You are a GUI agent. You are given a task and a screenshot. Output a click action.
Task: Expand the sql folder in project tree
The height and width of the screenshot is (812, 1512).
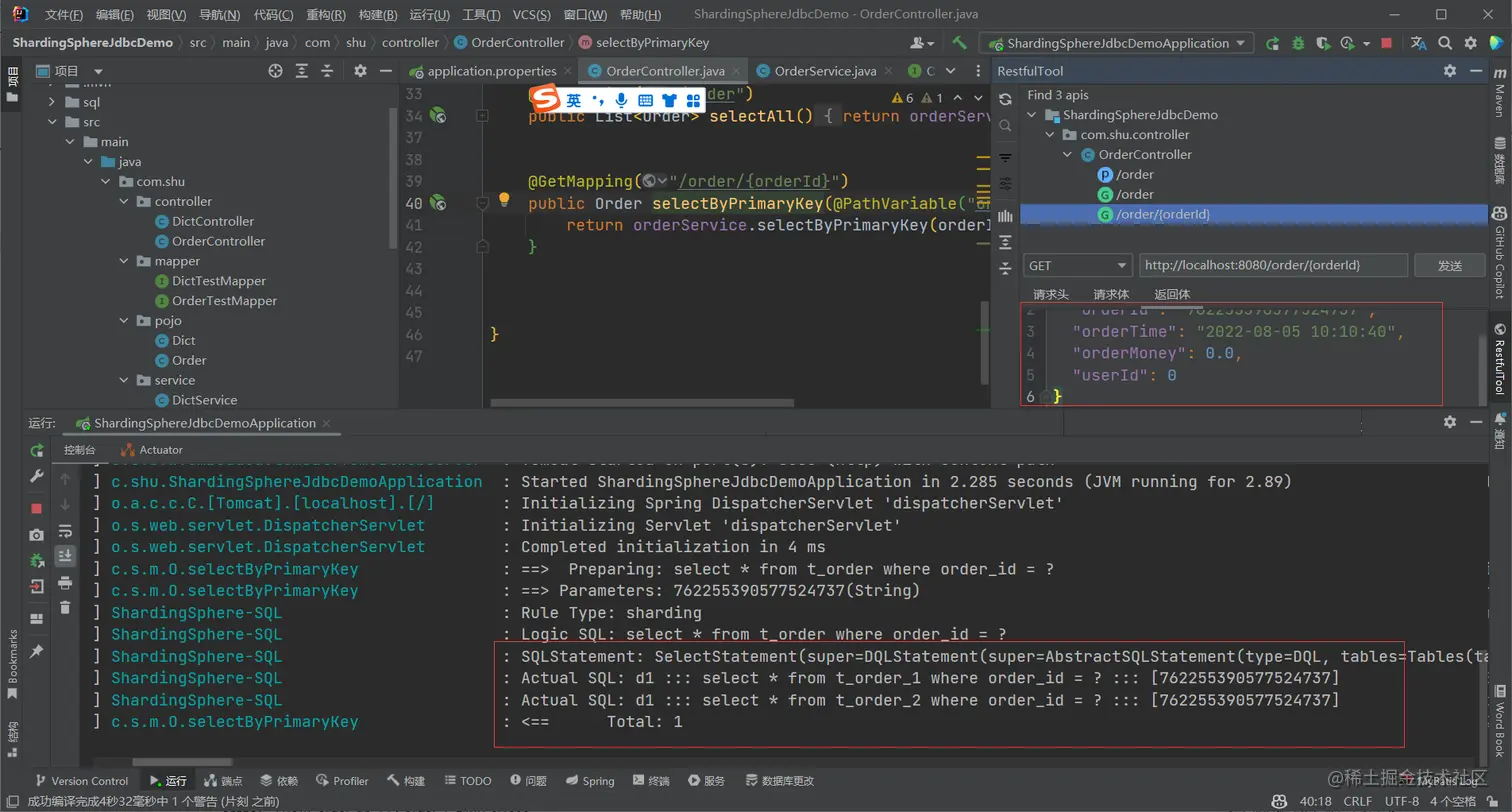51,102
